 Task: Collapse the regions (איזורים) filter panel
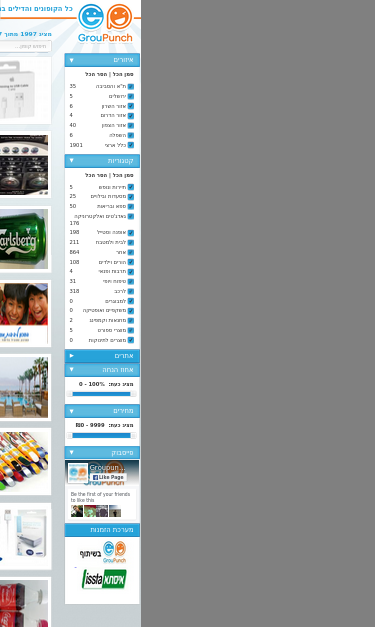click(102, 60)
